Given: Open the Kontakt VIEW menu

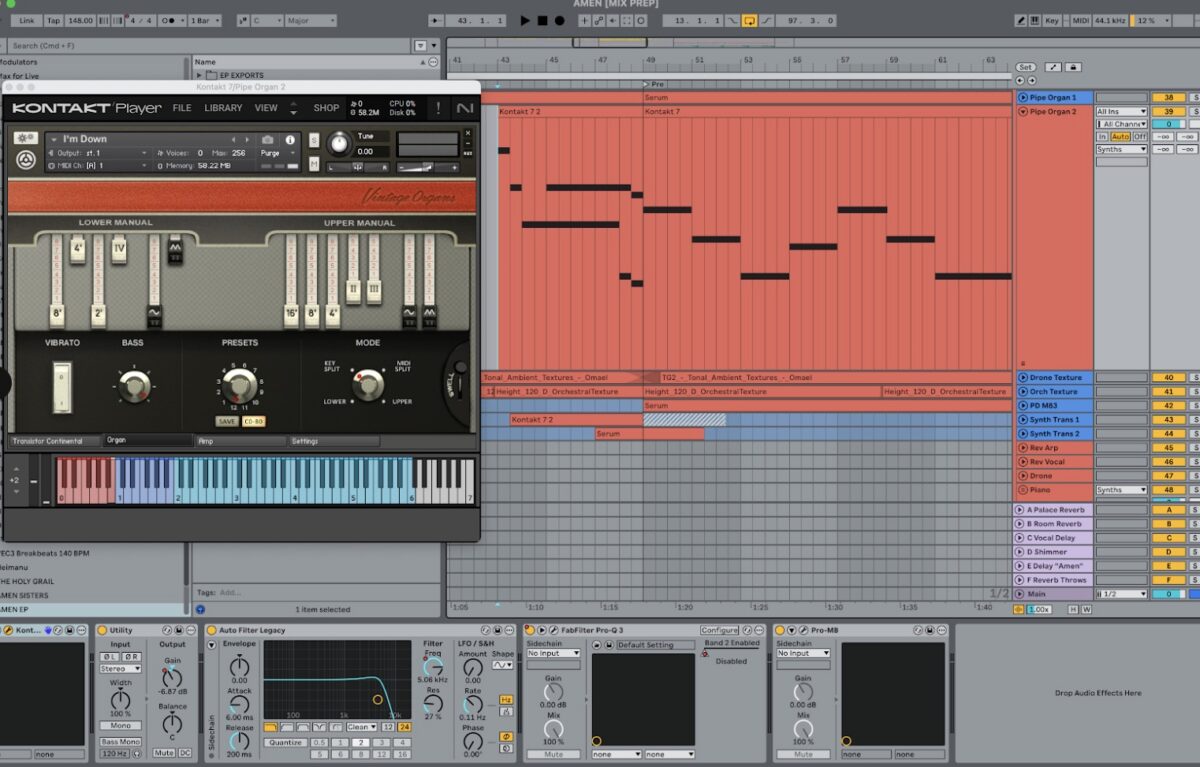Looking at the screenshot, I should (266, 108).
